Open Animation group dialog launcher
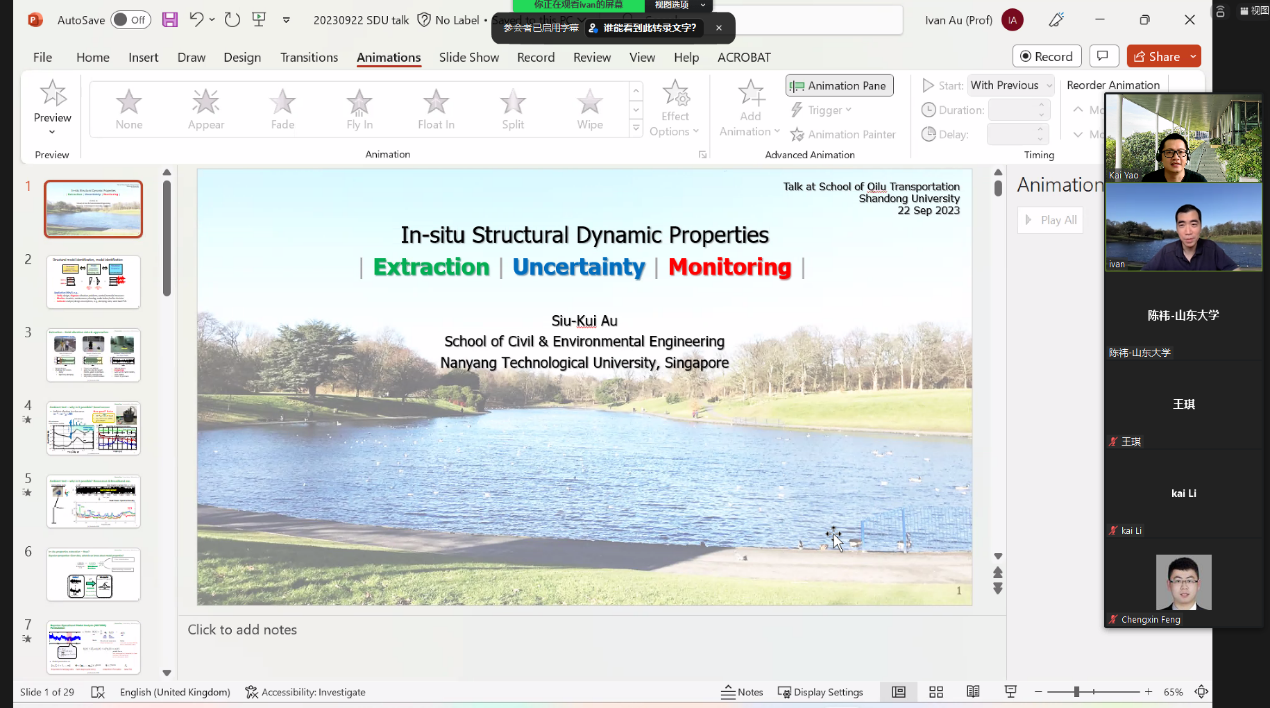 click(702, 155)
